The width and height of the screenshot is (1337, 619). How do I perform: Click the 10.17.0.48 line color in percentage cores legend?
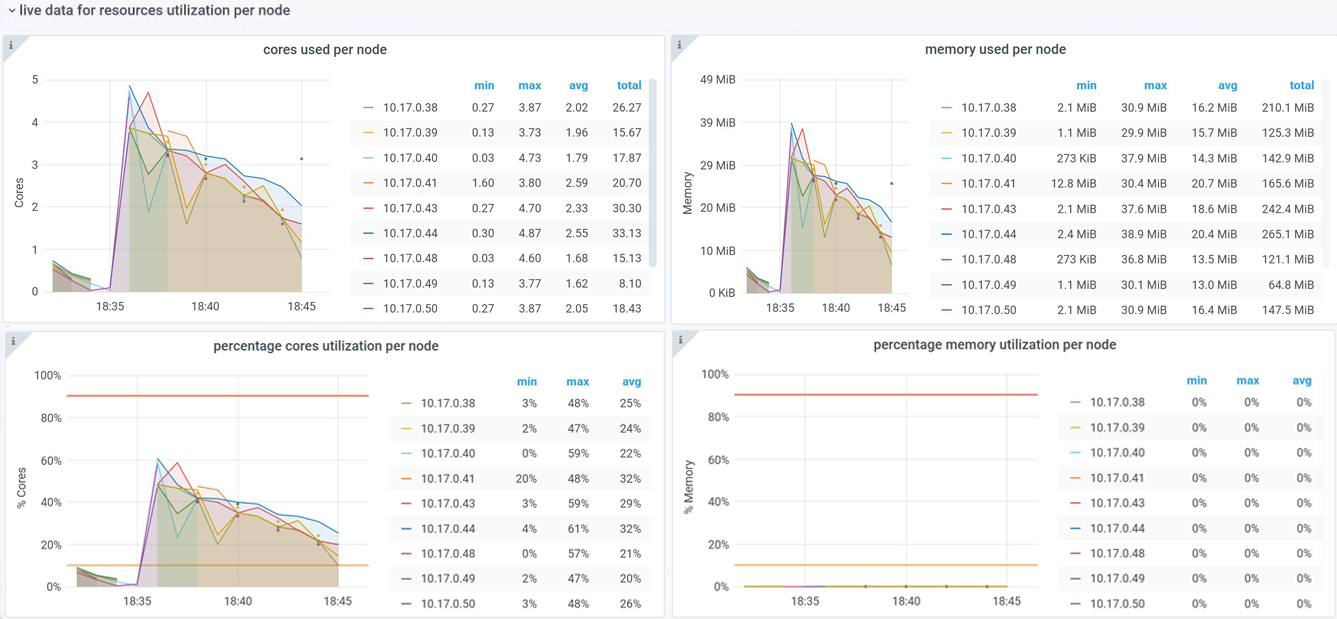tap(407, 554)
